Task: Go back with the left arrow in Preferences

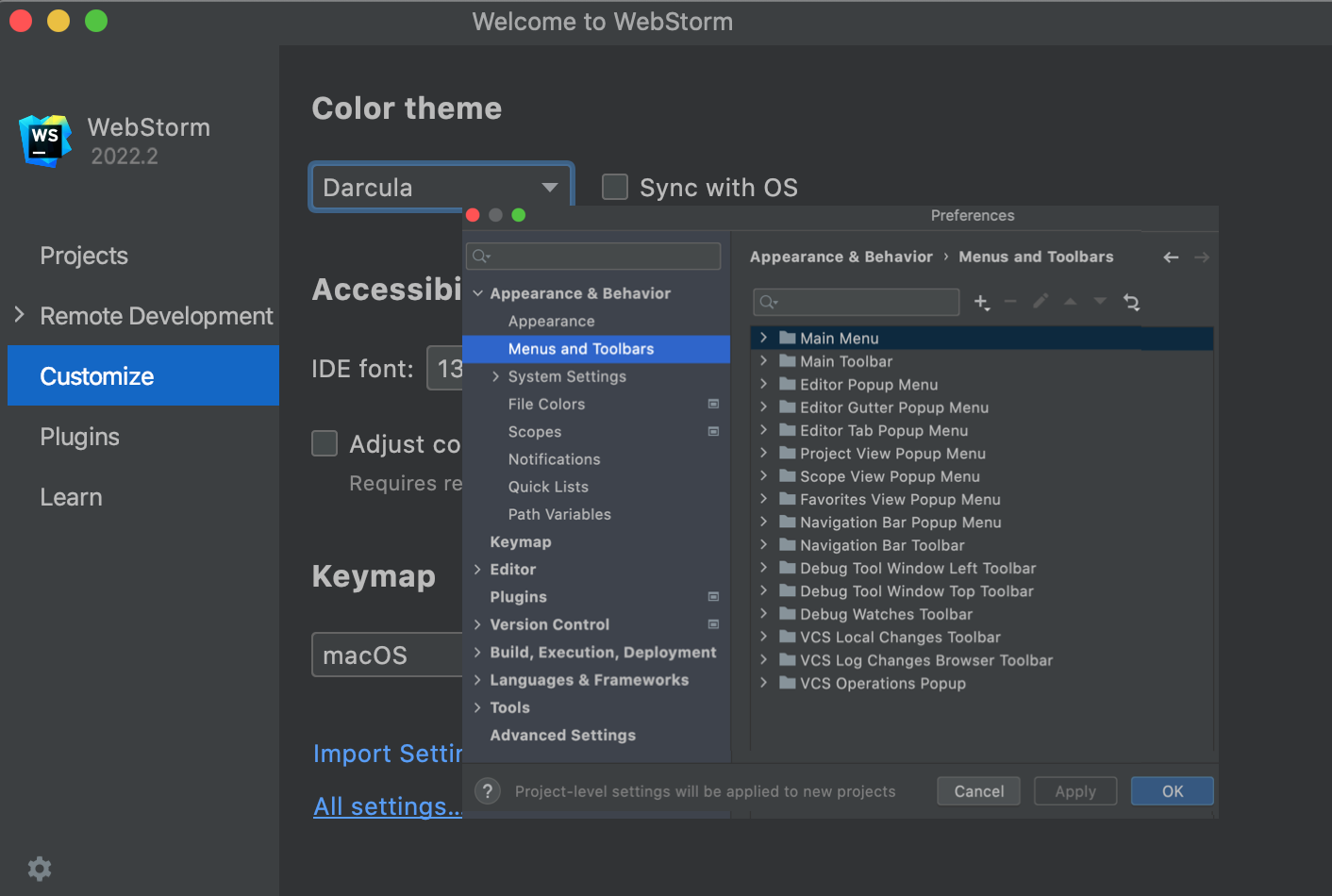Action: click(1171, 257)
